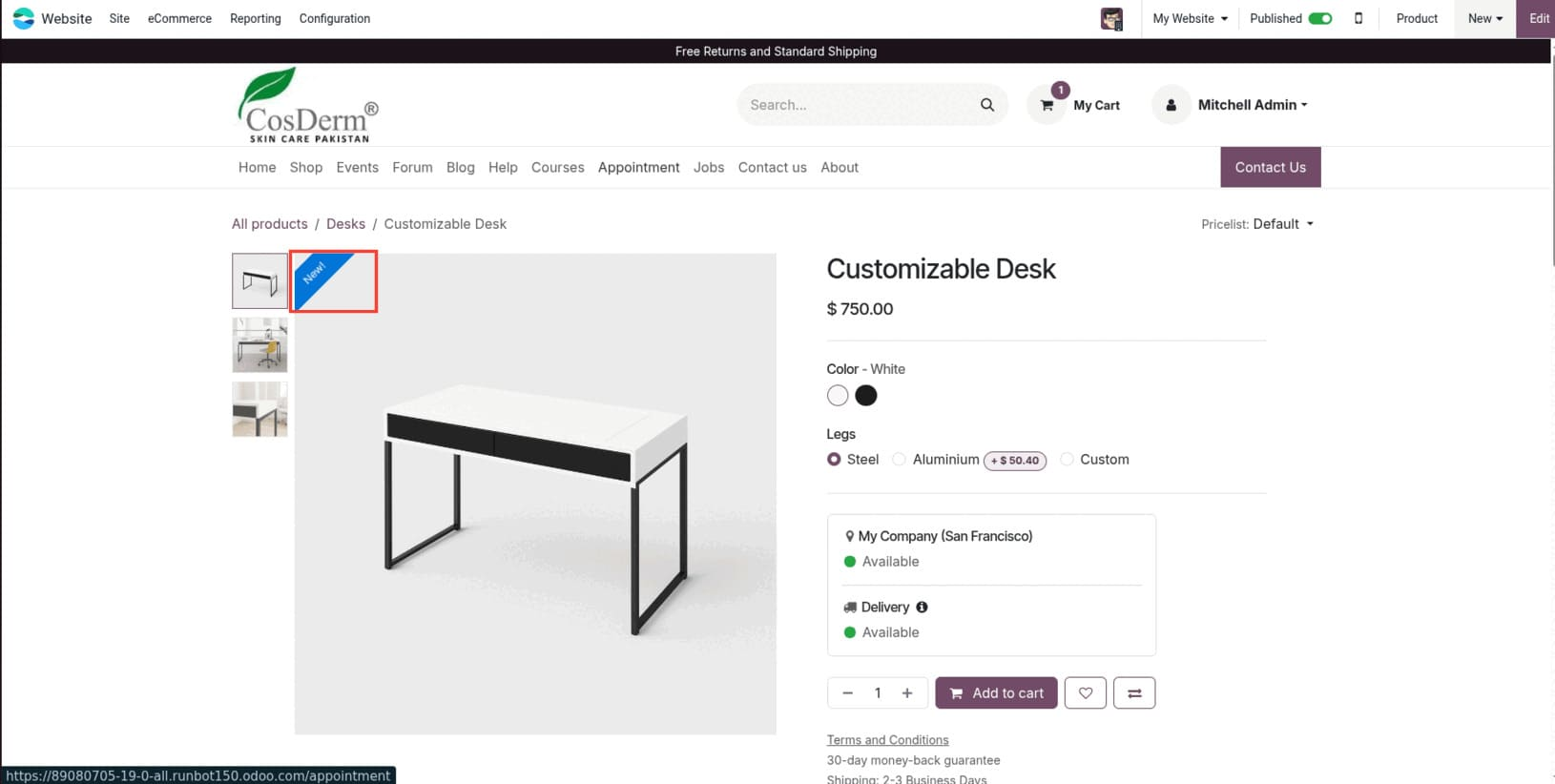Select Custom legs option
Screen dimensions: 1555x784
click(1068, 460)
